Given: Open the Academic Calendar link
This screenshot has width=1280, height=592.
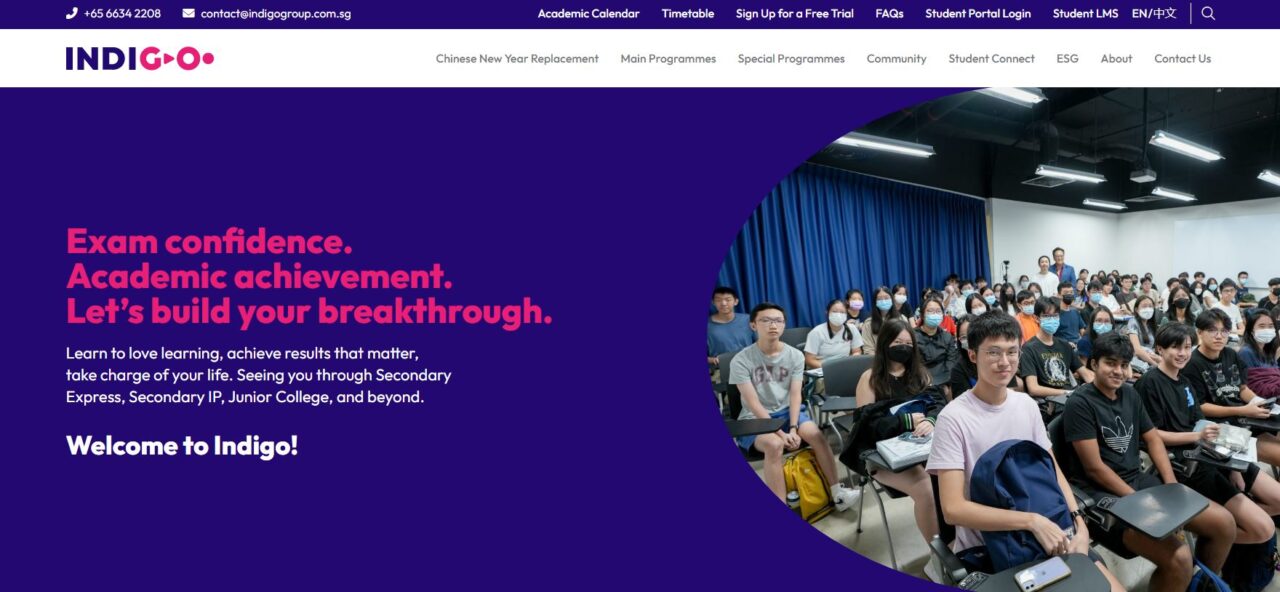Looking at the screenshot, I should (x=588, y=14).
